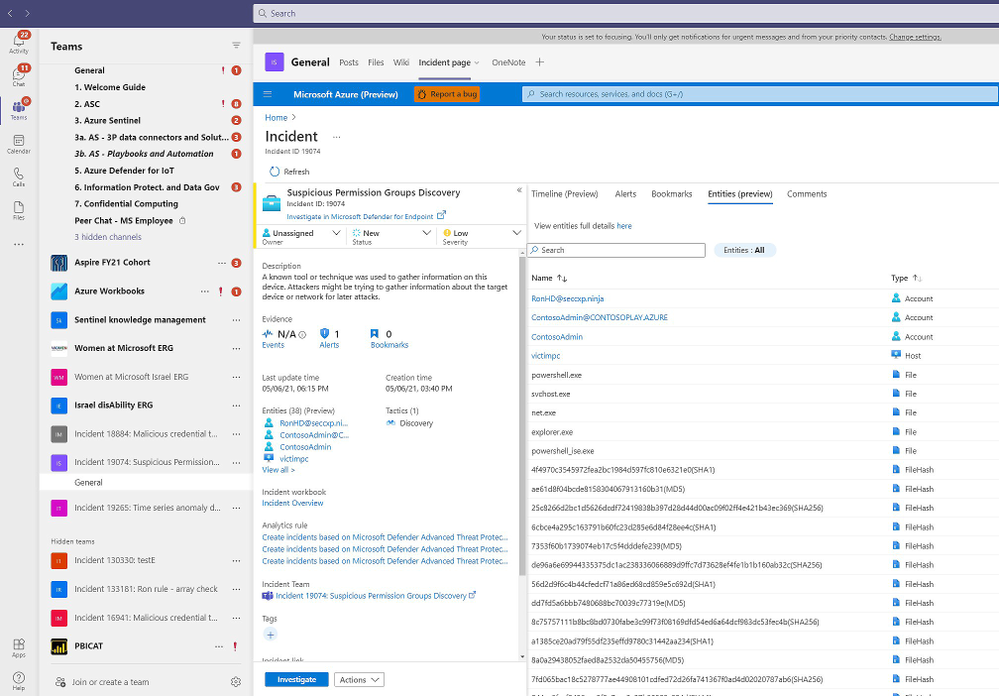Viewport: 999px width, 696px height.
Task: Open manage teams settings gear
Action: [236, 682]
